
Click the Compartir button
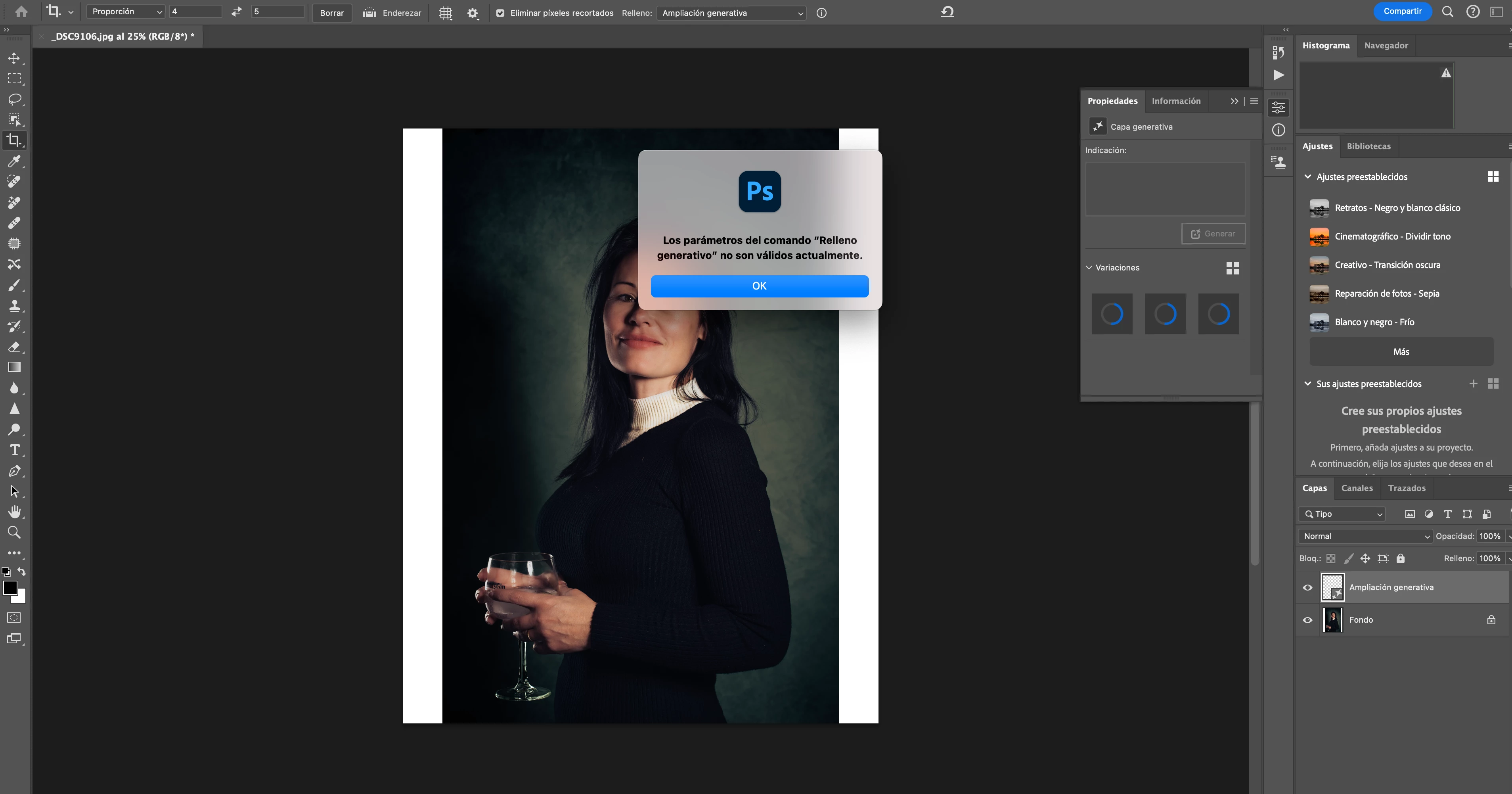pyautogui.click(x=1402, y=11)
